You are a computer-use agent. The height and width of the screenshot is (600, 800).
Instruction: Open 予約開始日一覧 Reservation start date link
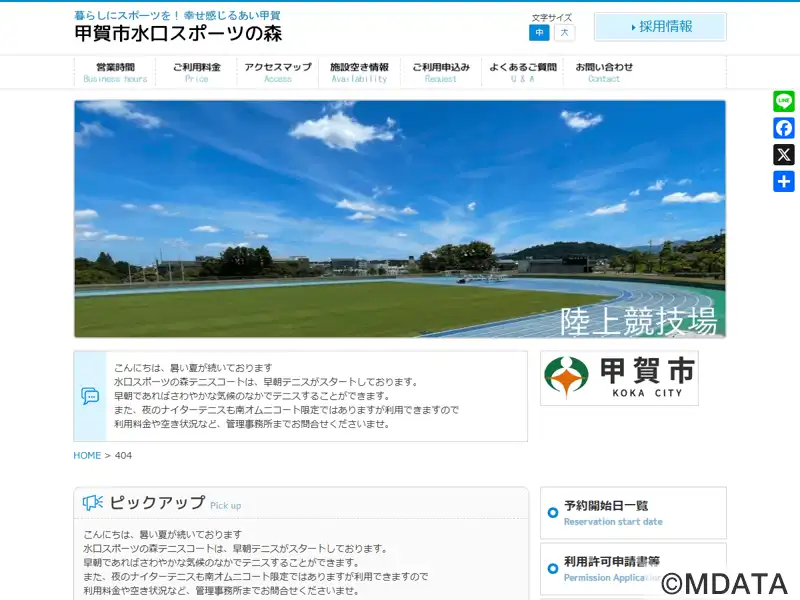point(633,513)
